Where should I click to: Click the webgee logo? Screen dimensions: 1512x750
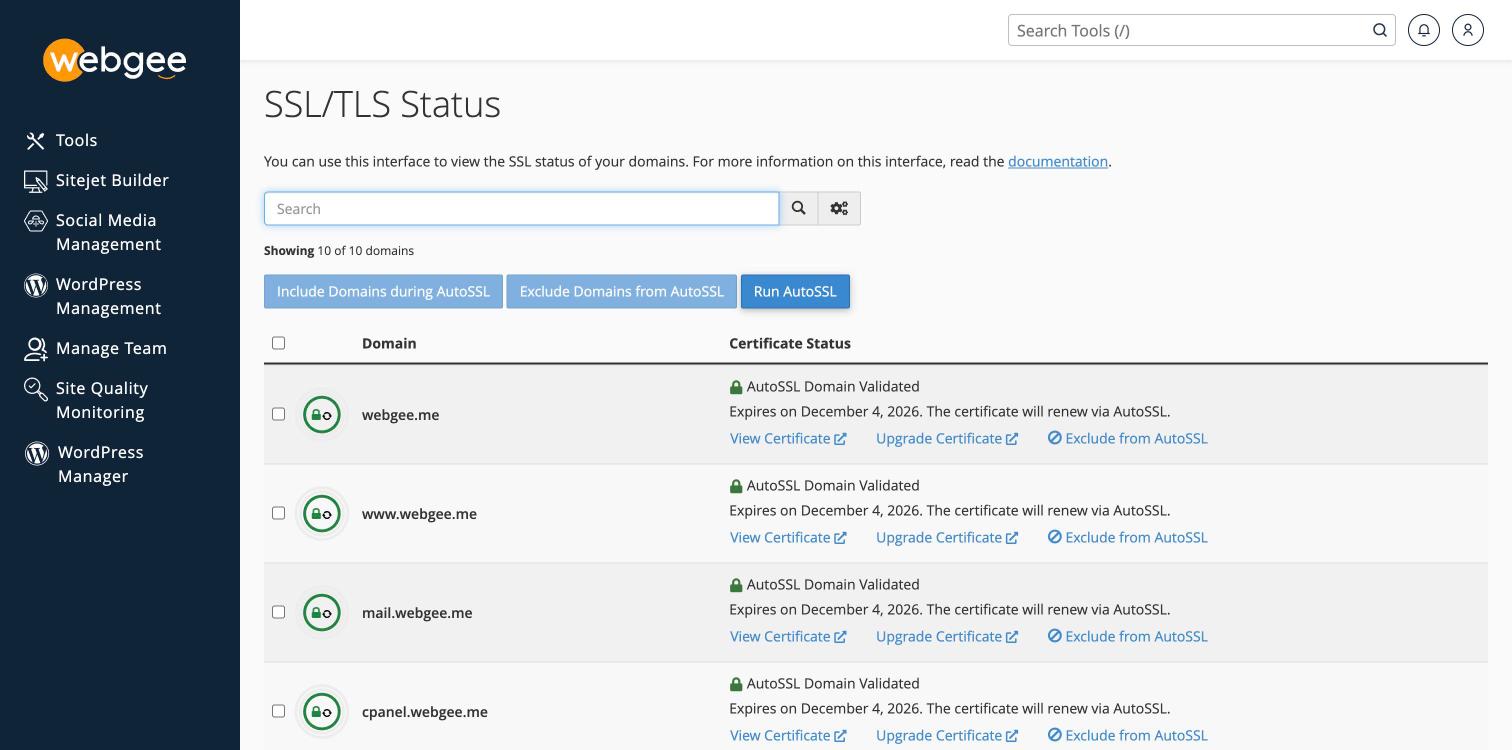click(115, 60)
